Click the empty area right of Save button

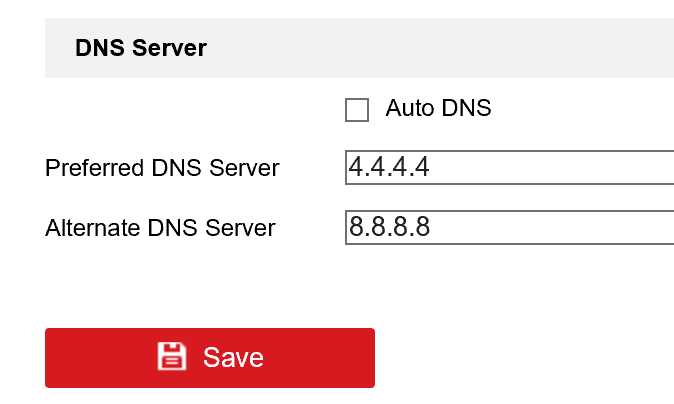[520, 358]
